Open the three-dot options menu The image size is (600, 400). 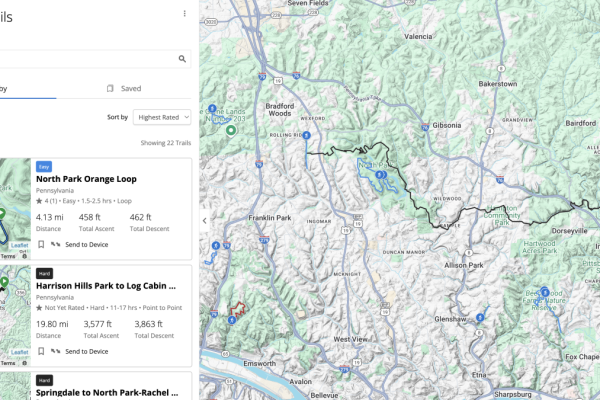[184, 14]
